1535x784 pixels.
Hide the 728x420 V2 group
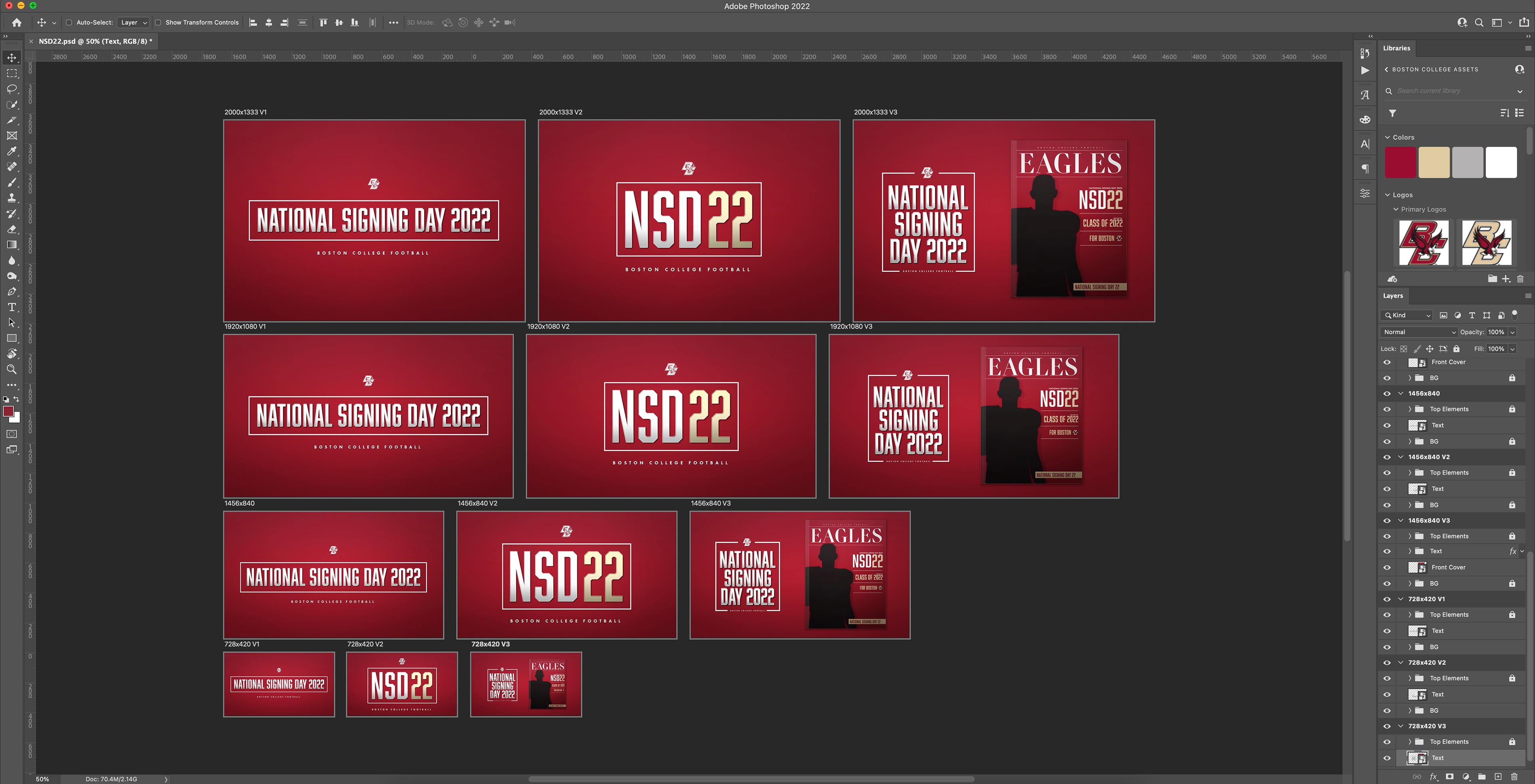pyautogui.click(x=1387, y=663)
